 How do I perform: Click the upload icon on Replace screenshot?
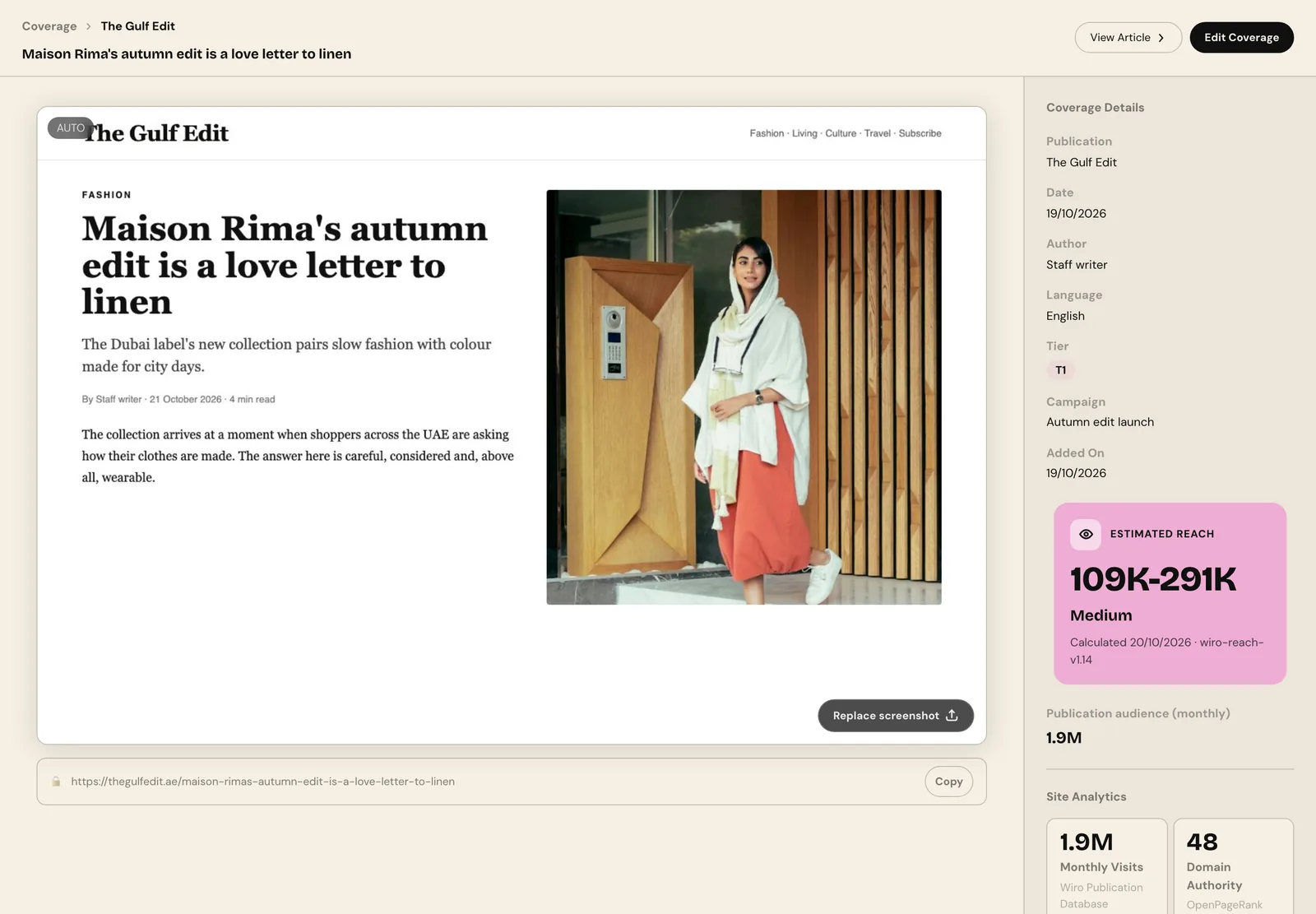coord(952,716)
